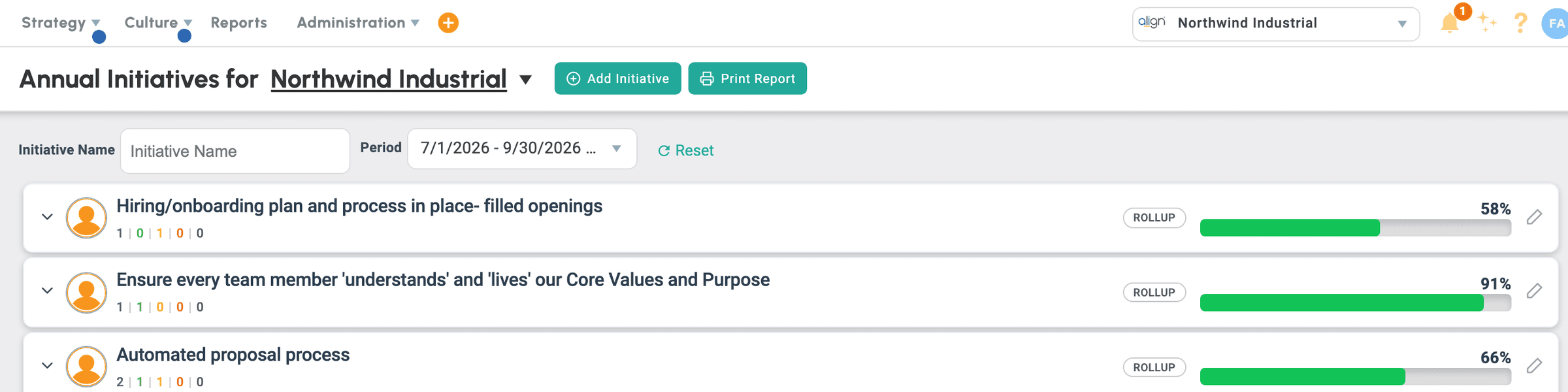Edit the Core Values initiative with pencil icon
Image resolution: width=1568 pixels, height=392 pixels.
1535,291
